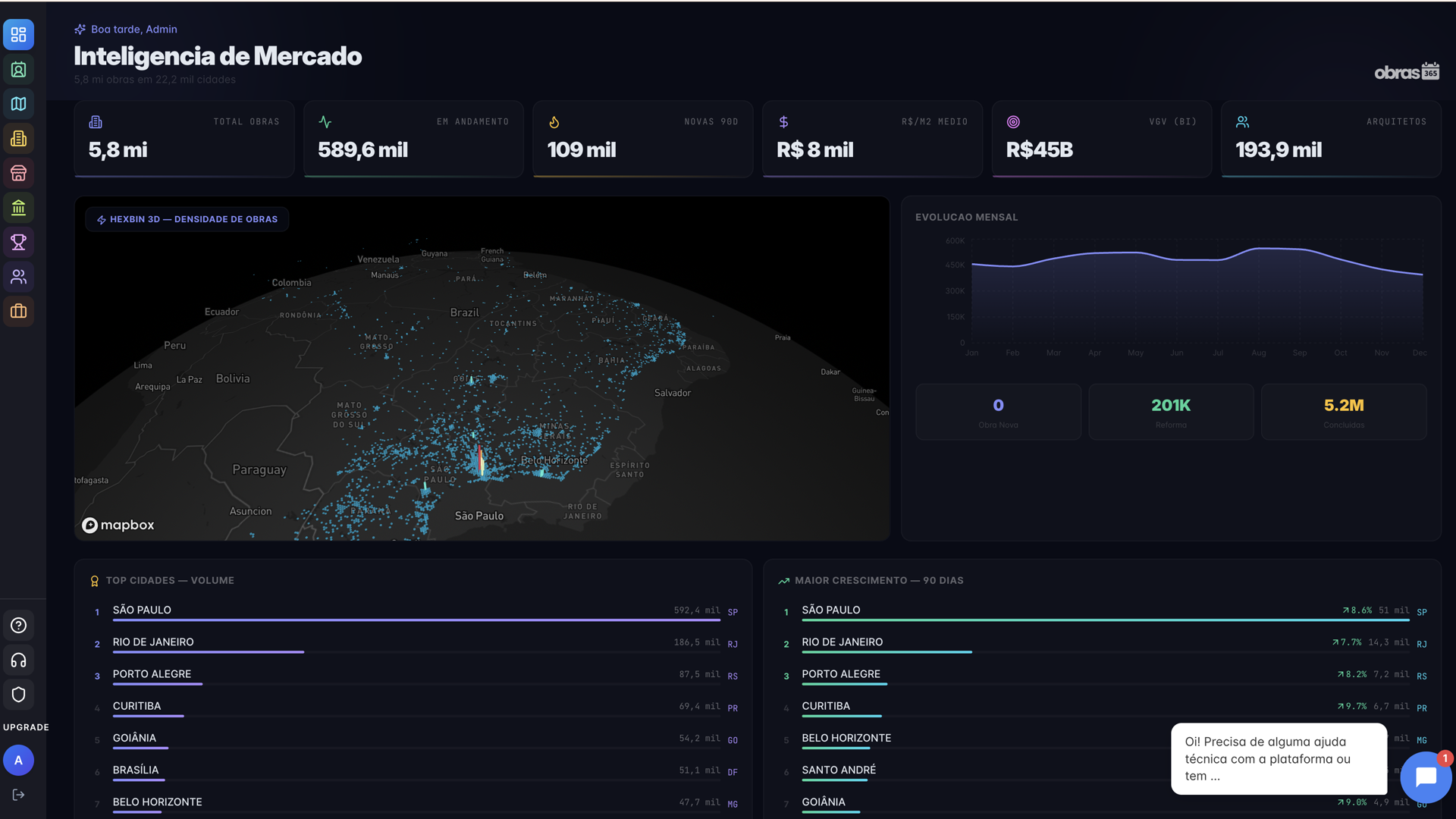
Task: Open the contact profile sidebar icon
Action: [x=18, y=70]
